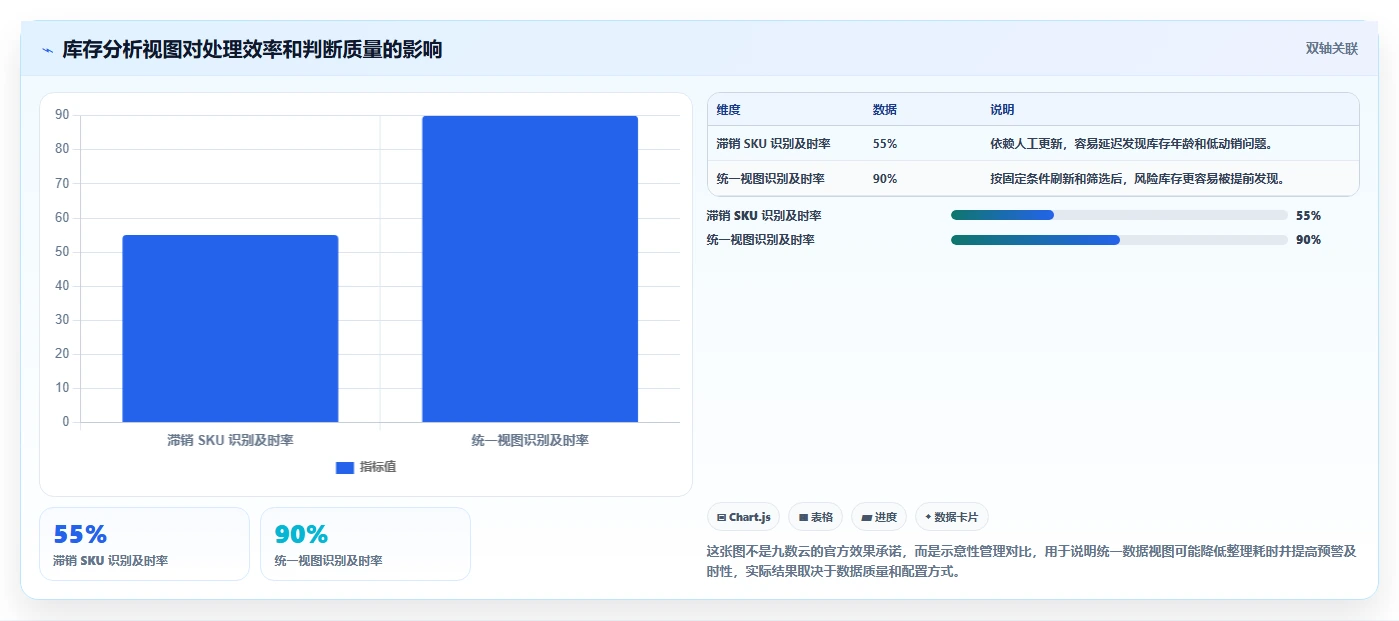The image size is (1399, 621).
Task: Click the disclaimer paragraph 这张图不是九数云的官方效果承诺
Action: pos(1031,561)
